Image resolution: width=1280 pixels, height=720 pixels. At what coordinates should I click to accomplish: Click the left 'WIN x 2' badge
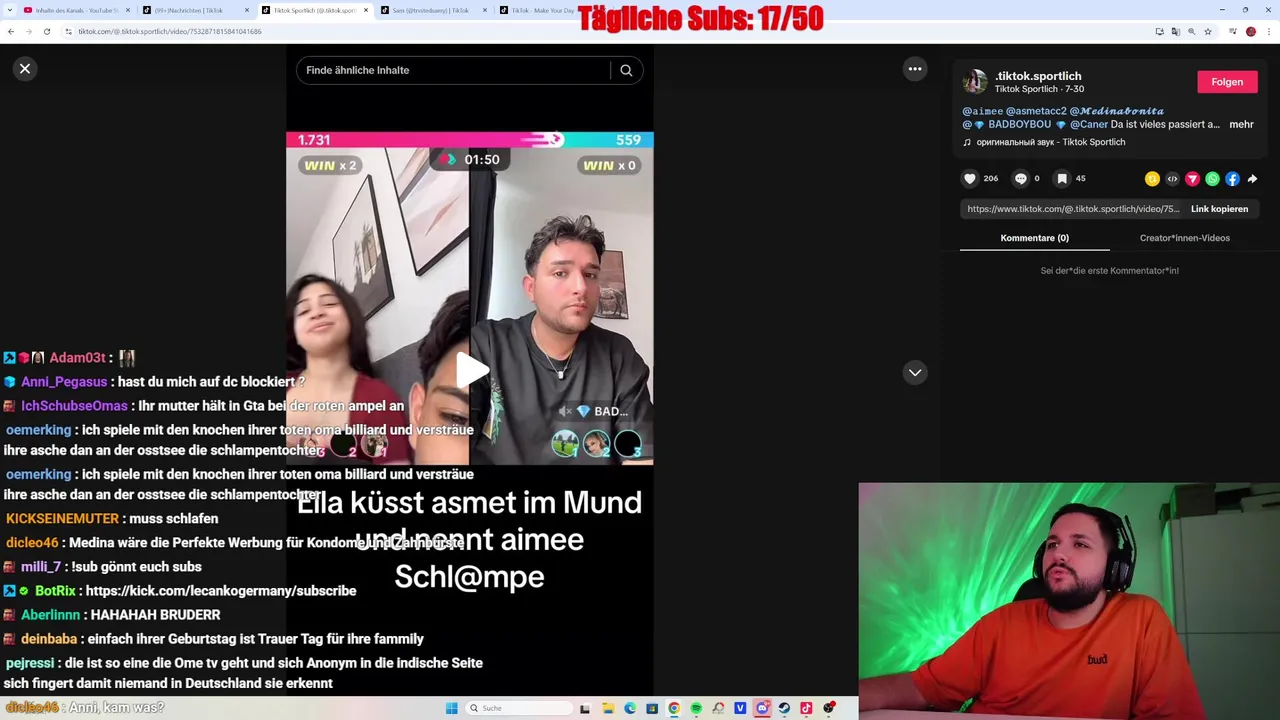tap(330, 165)
